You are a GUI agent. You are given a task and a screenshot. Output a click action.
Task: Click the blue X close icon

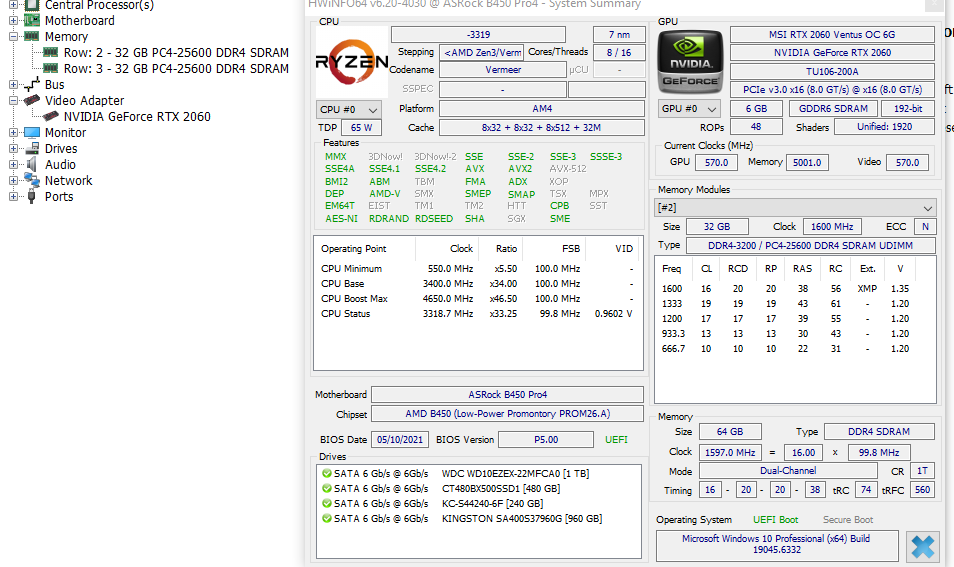922,546
